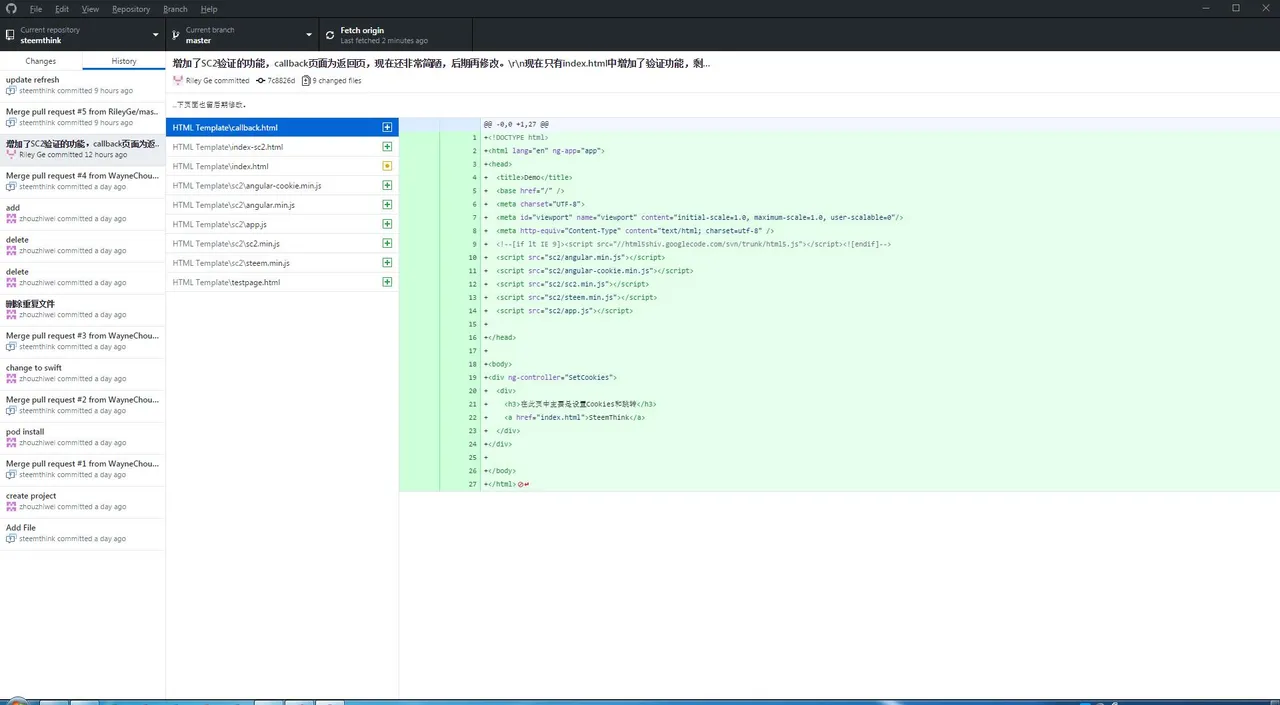
Task: Select file sc2\angular-cookie.min.js in list
Action: [x=282, y=186]
